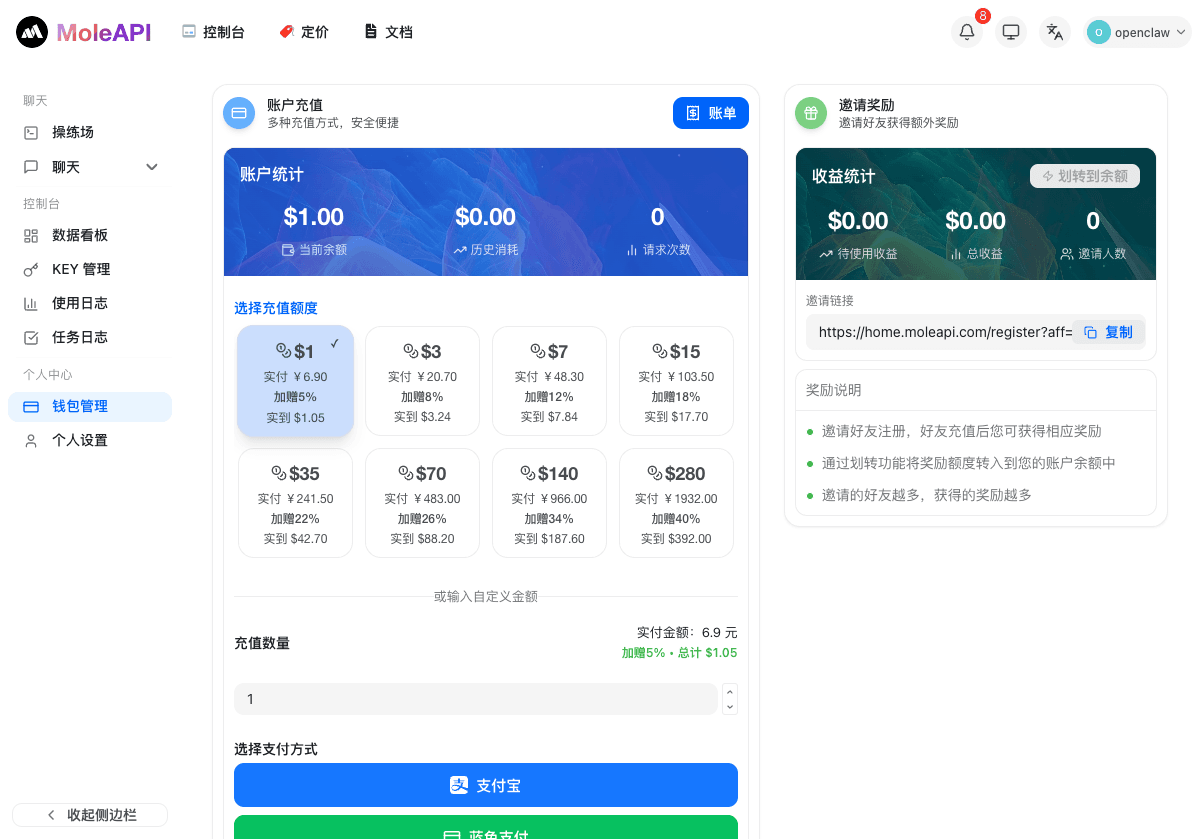
Task: Open the language switcher icon
Action: (x=1054, y=31)
